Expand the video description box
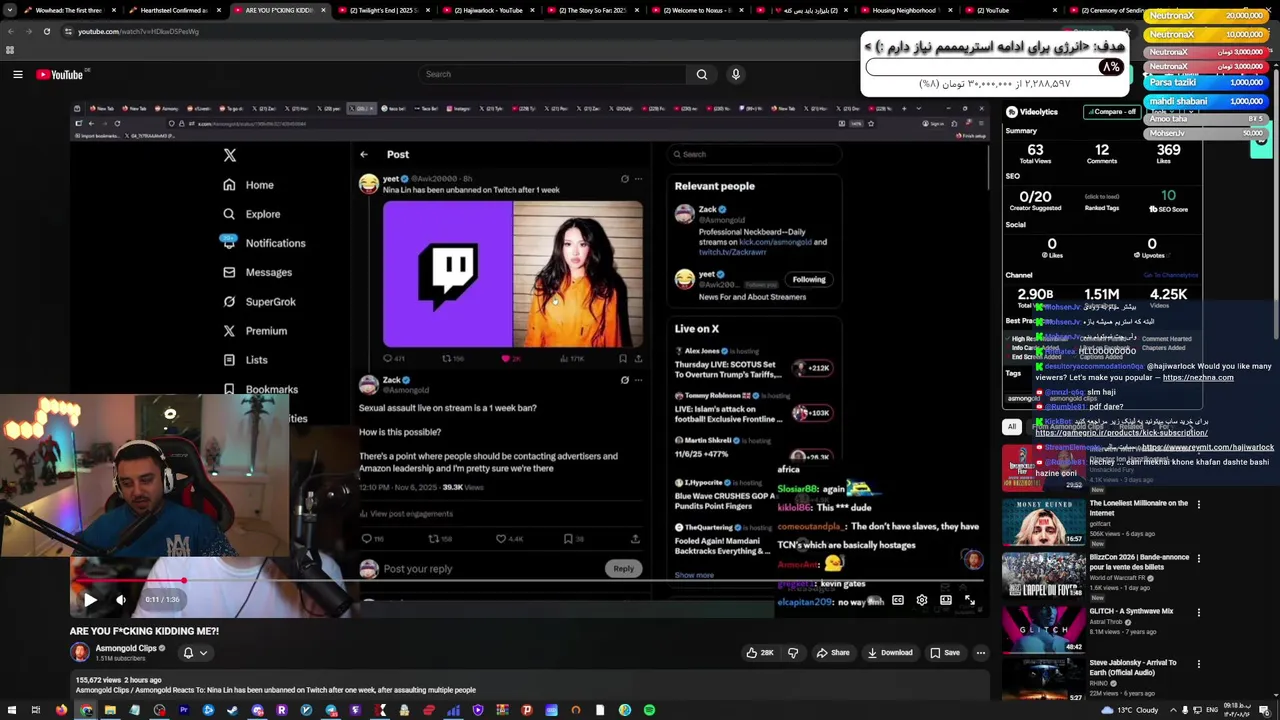 pyautogui.click(x=530, y=685)
